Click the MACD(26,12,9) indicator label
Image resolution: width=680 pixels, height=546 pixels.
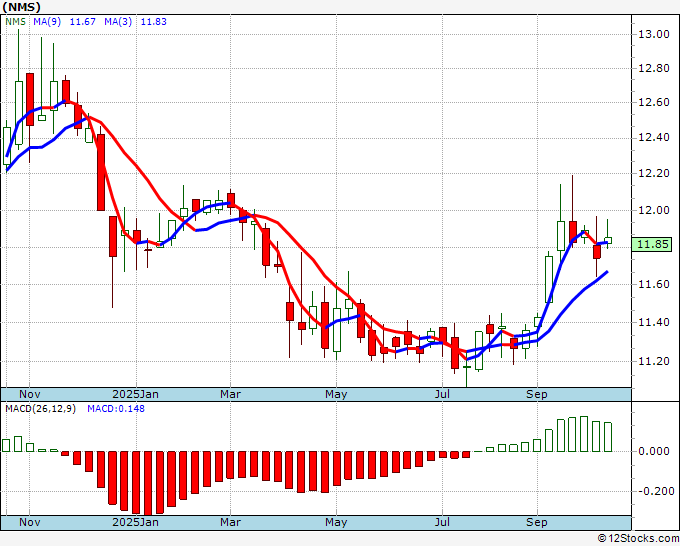pos(40,409)
